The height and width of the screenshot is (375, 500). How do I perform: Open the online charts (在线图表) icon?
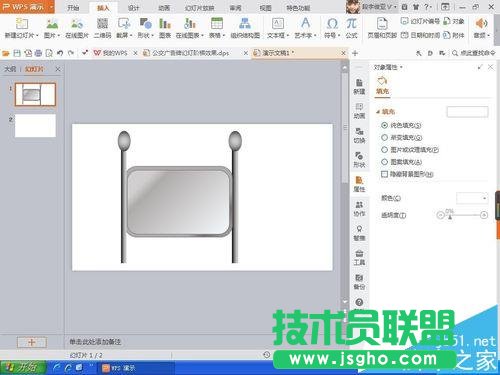click(x=189, y=24)
